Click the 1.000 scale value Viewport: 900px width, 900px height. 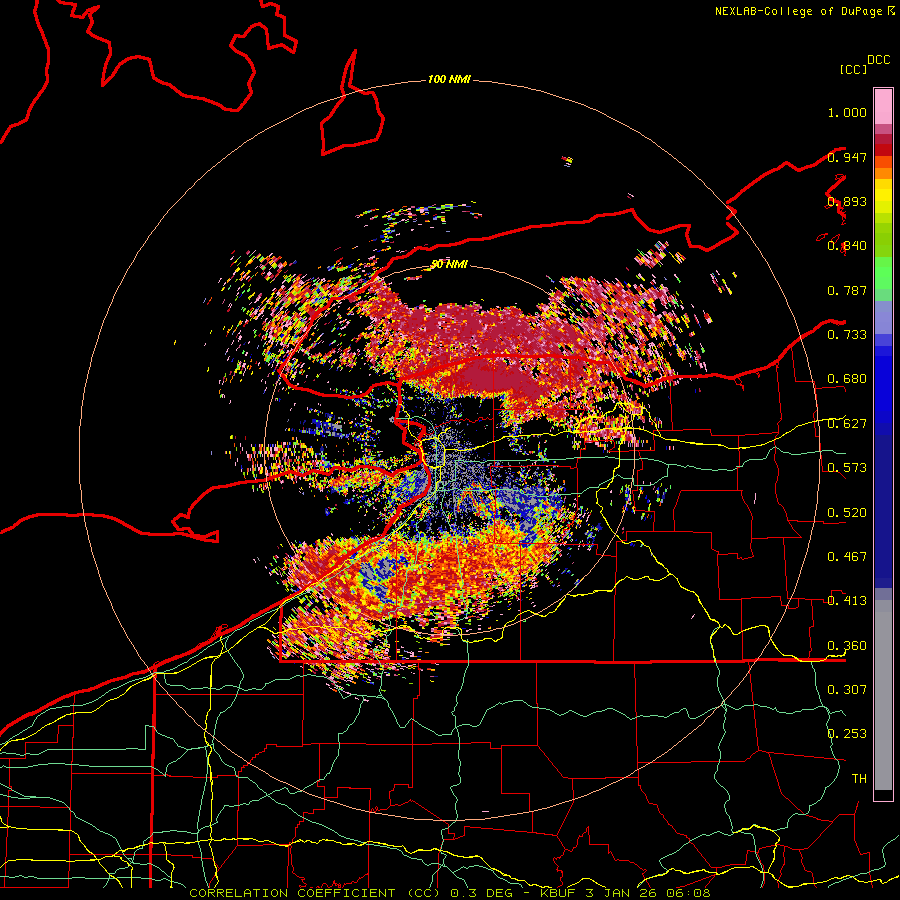point(847,112)
